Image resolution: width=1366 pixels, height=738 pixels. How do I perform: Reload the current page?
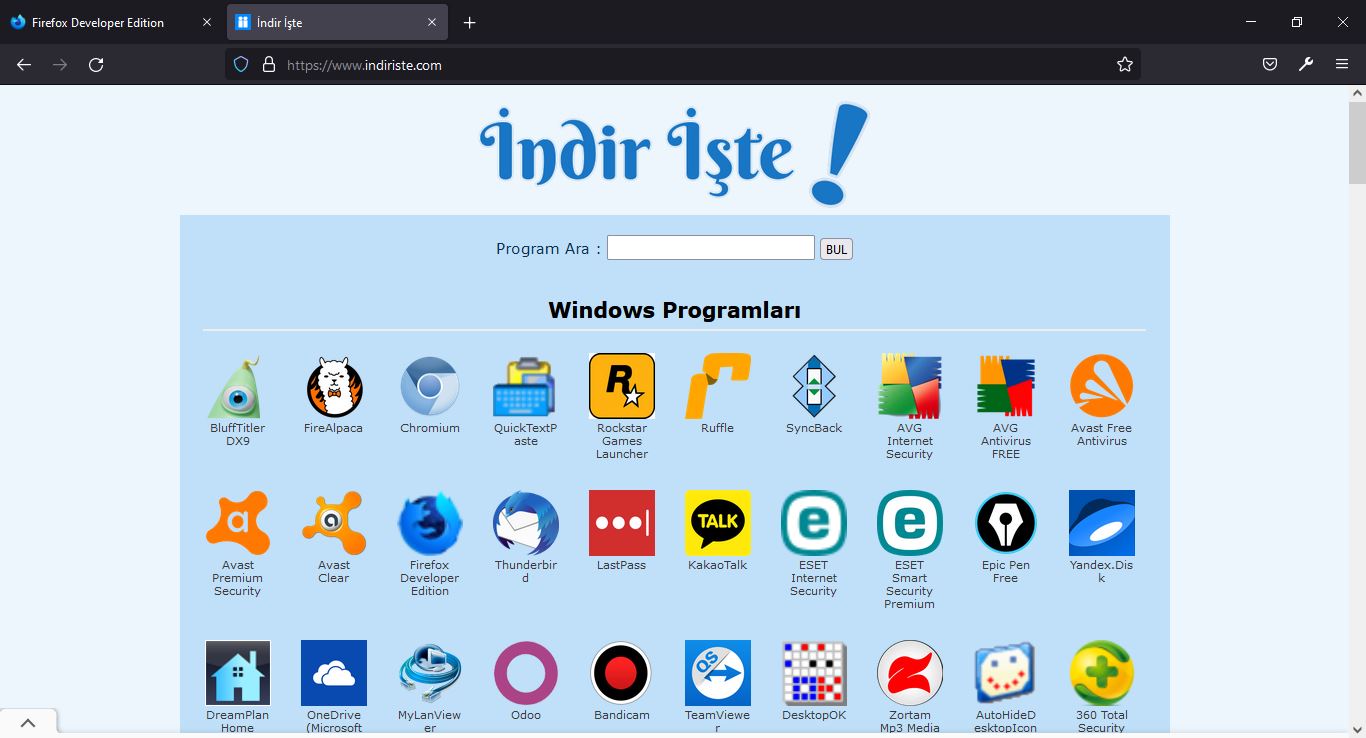96,65
